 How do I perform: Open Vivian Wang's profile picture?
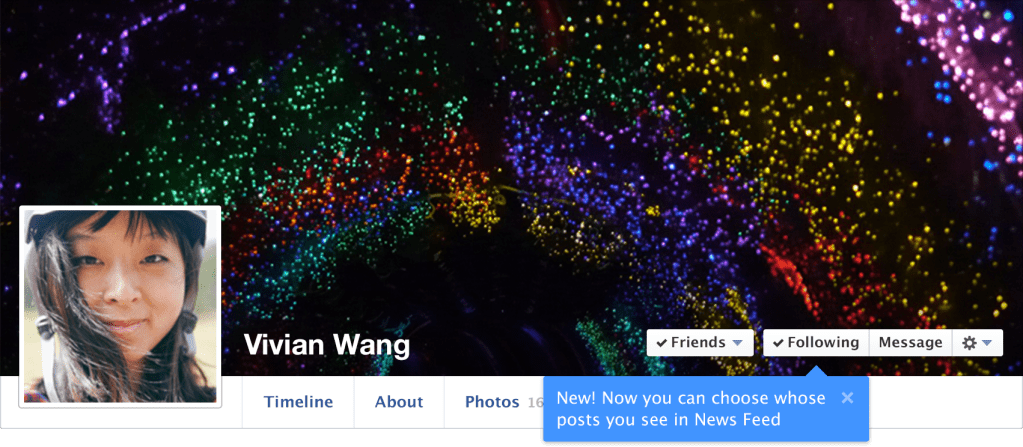coord(120,307)
